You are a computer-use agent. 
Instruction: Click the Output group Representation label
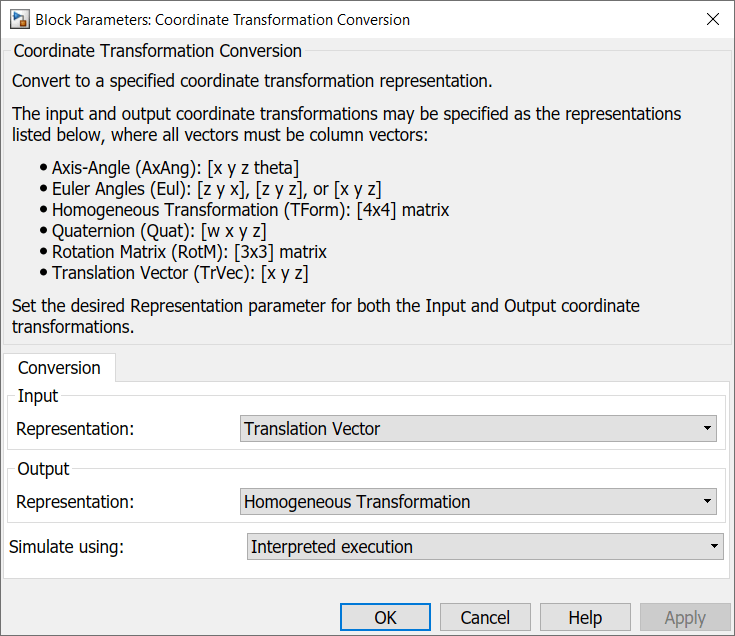click(75, 502)
